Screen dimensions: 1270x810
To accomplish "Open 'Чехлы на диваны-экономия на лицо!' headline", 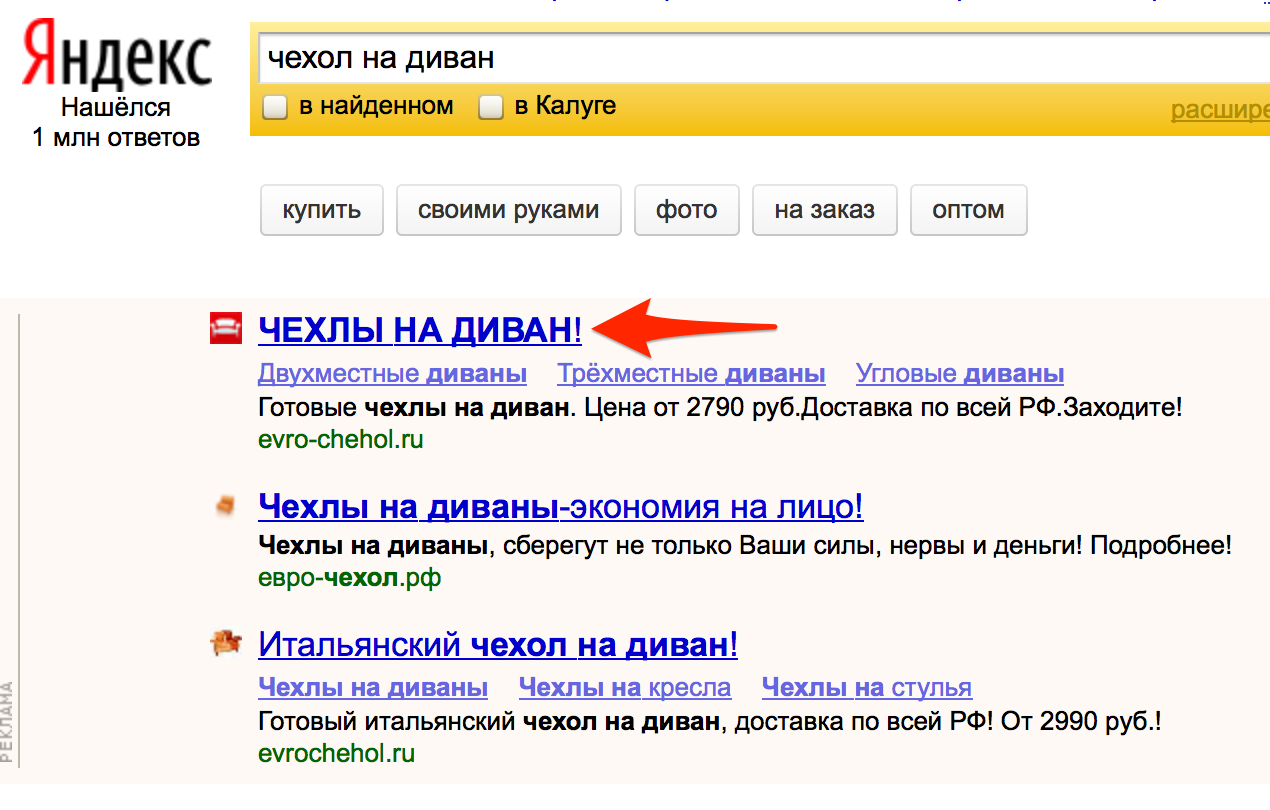I will tap(561, 508).
